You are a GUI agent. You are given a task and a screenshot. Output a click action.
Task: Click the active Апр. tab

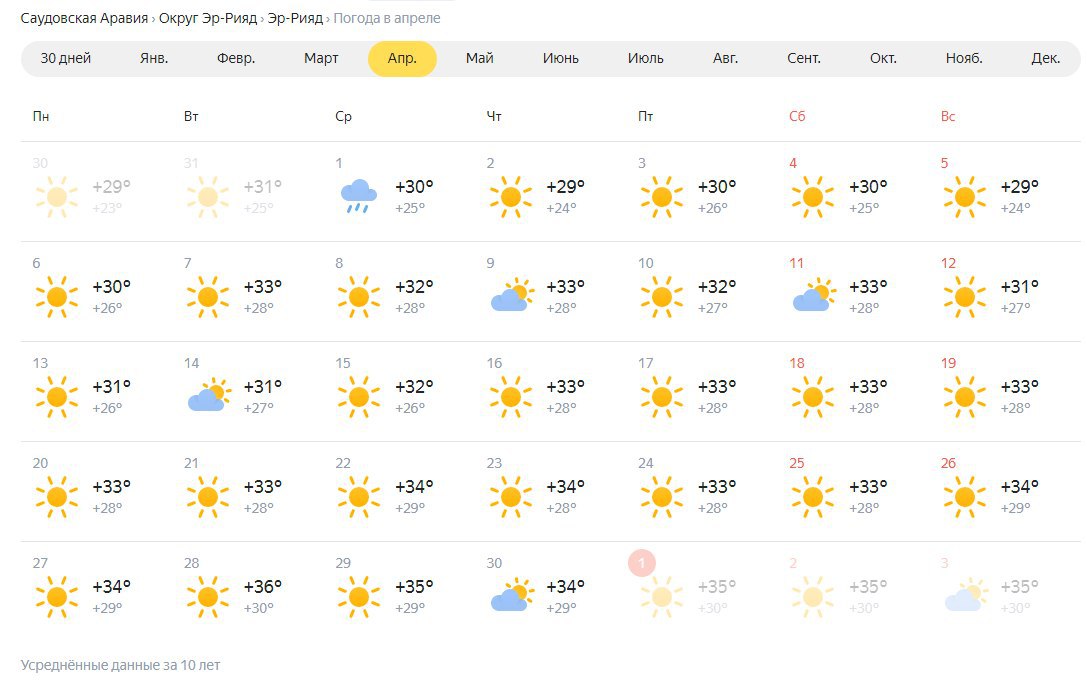[x=402, y=58]
